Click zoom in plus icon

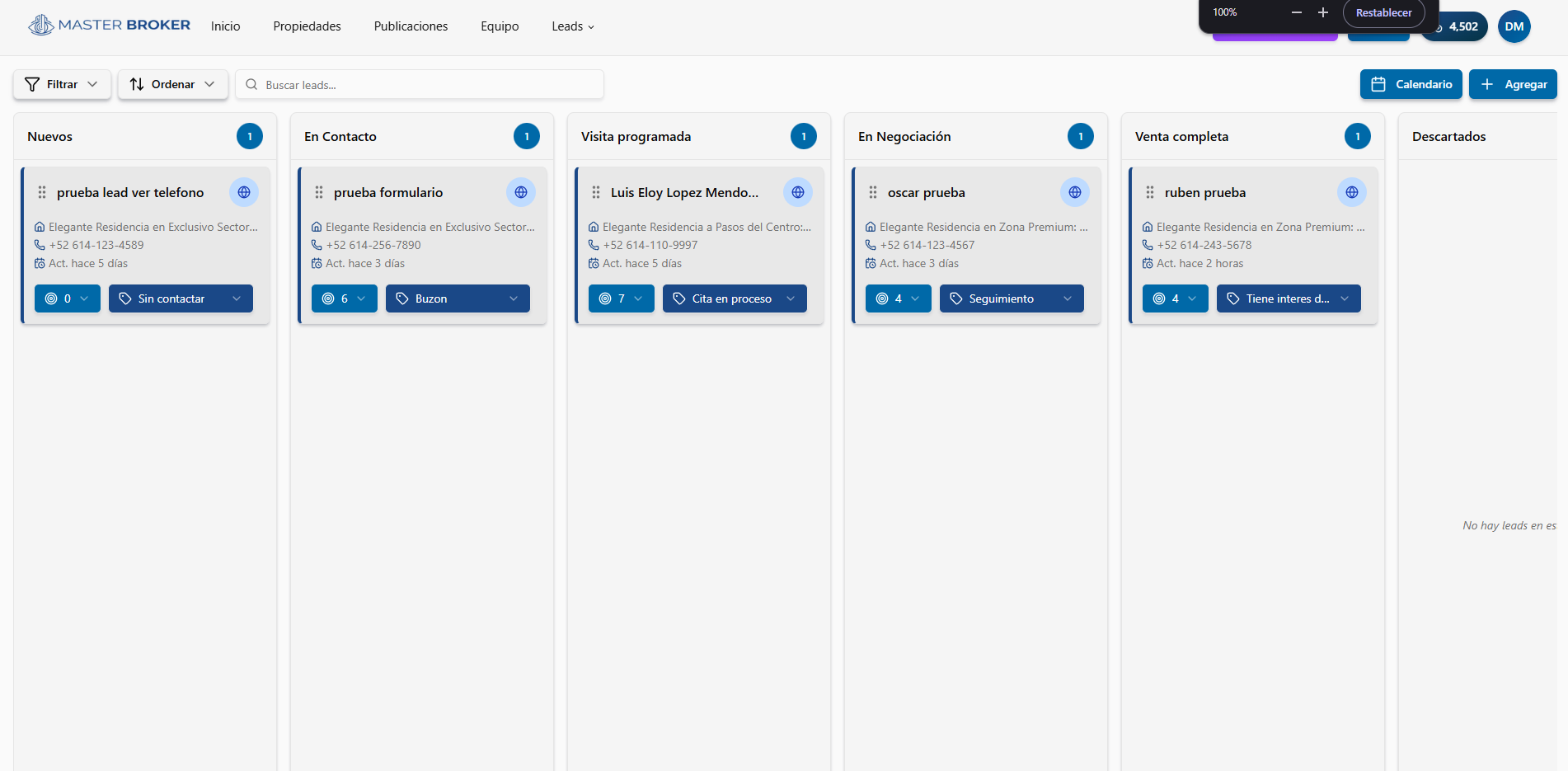[x=1323, y=12]
